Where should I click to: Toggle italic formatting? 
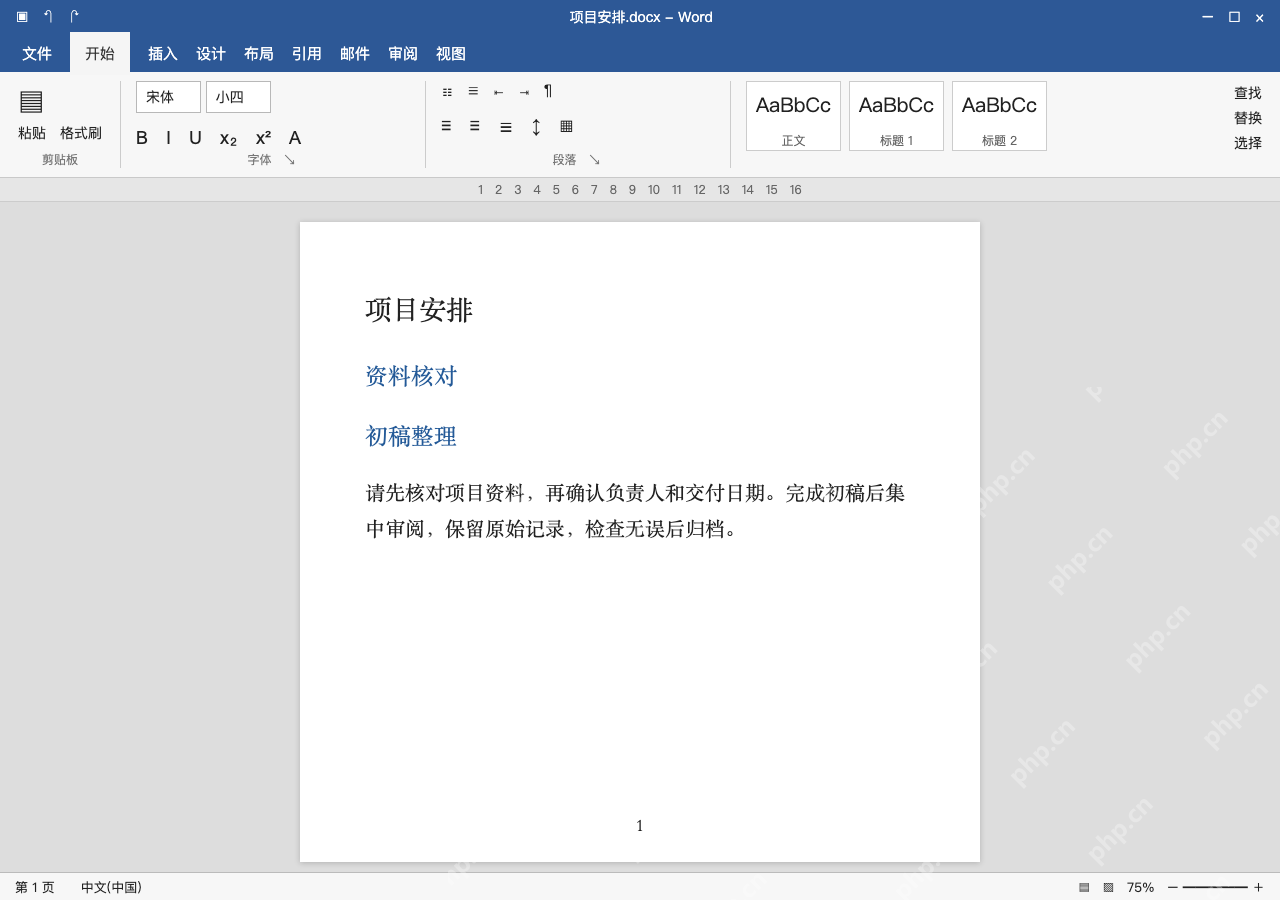168,138
